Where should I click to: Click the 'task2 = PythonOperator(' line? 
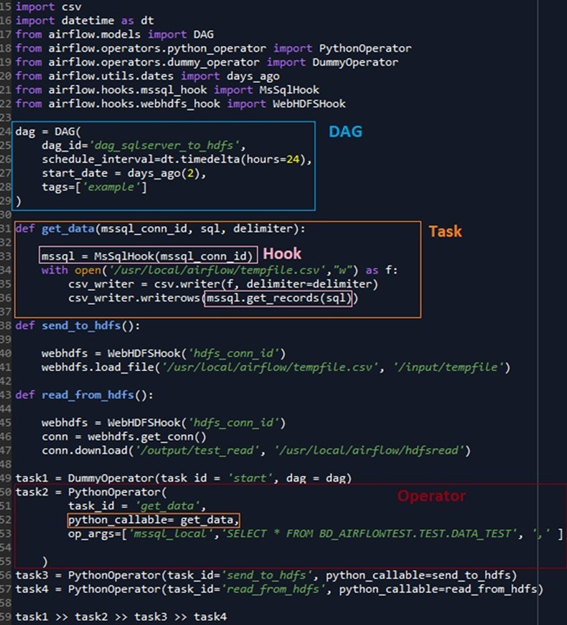[91, 492]
